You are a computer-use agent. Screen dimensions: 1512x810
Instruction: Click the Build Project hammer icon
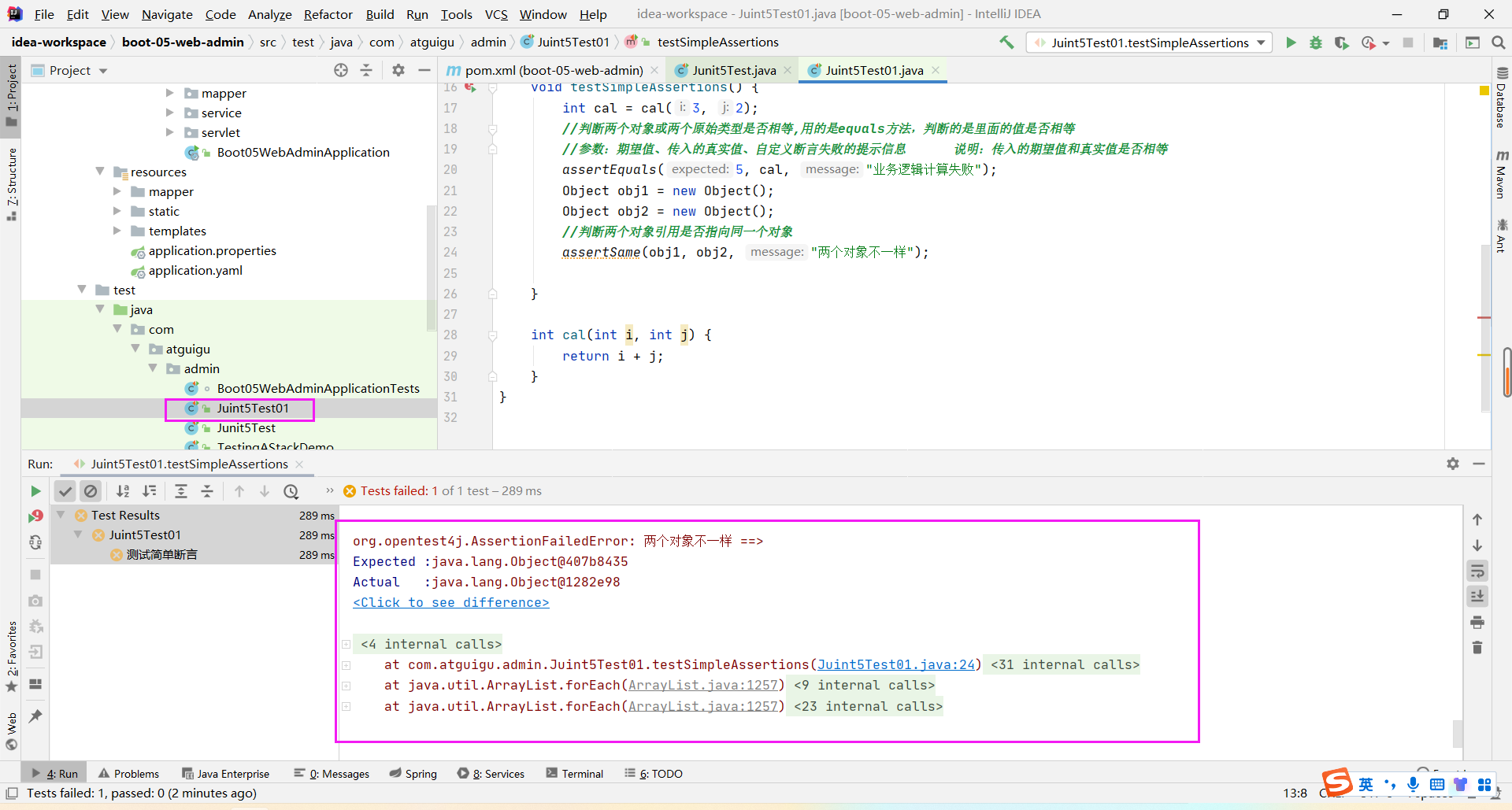(1006, 43)
